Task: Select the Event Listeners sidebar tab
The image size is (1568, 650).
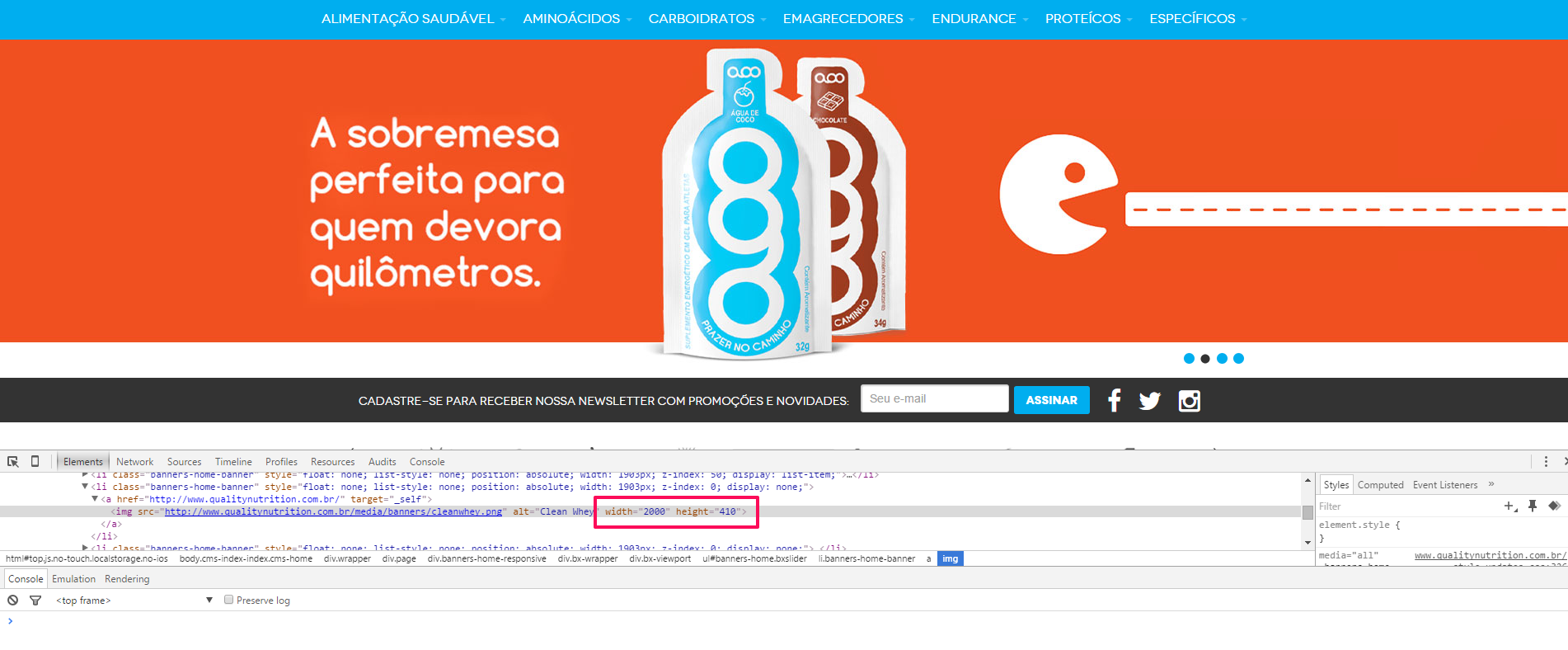Action: tap(1445, 484)
